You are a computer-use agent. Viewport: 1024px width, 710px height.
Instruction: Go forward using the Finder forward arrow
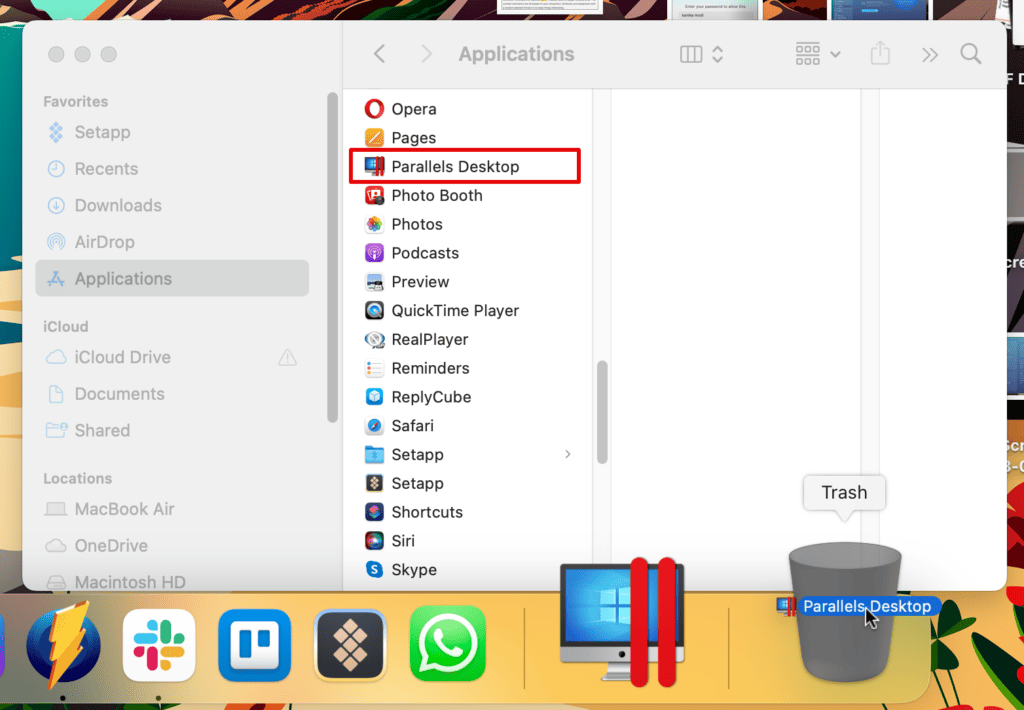click(x=426, y=54)
